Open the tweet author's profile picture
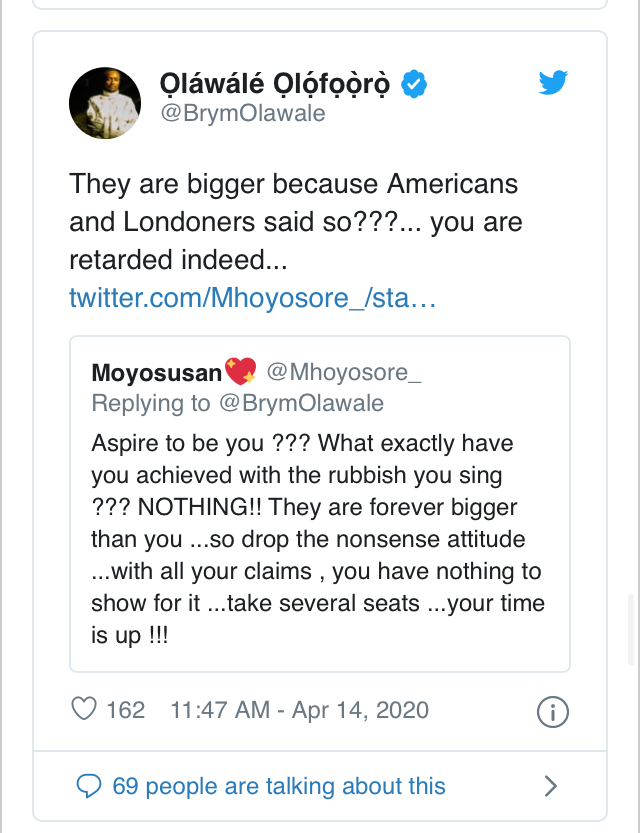The image size is (640, 833). tap(104, 103)
